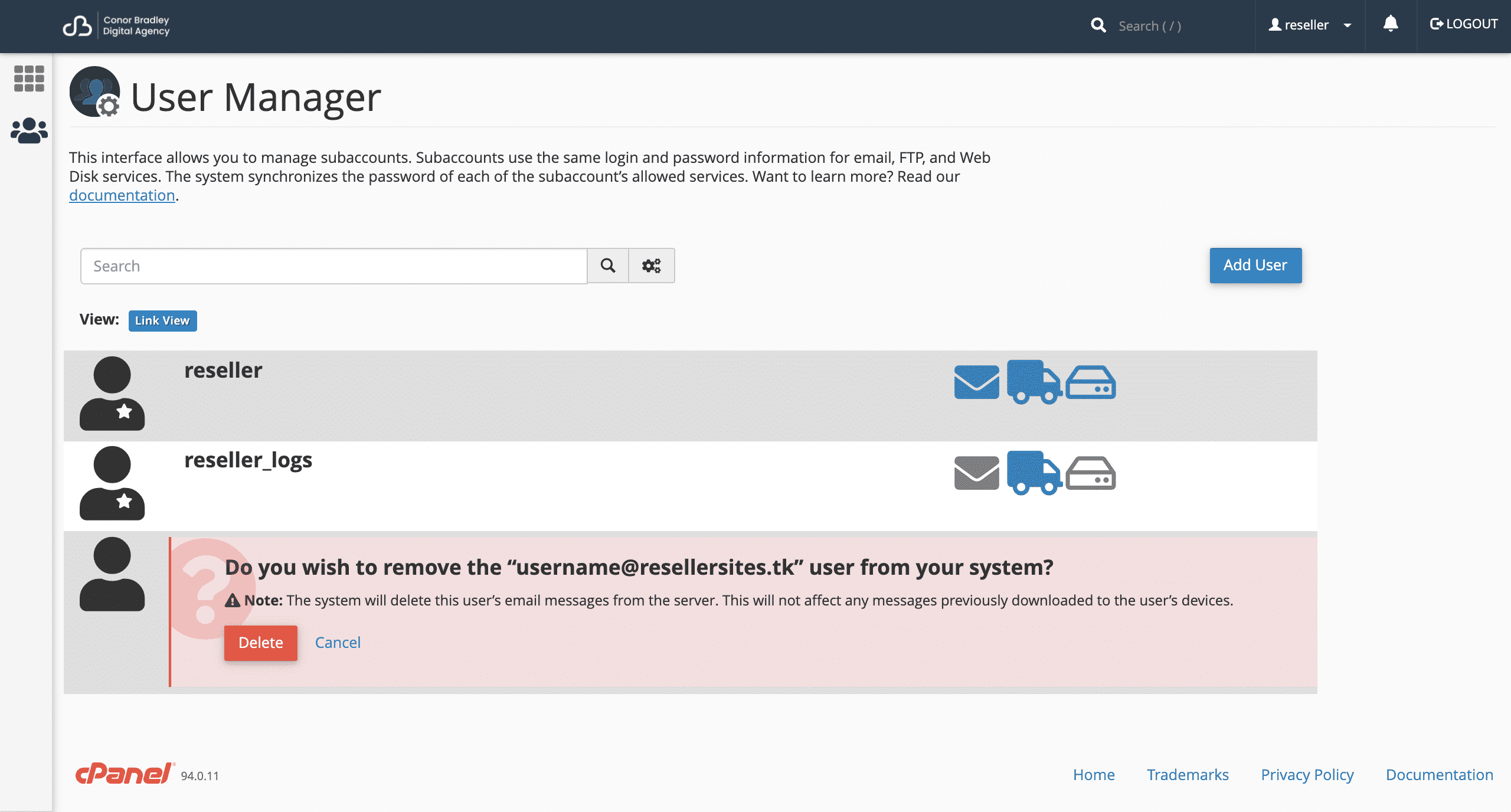Click the FTP truck icon for reseller
1511x812 pixels.
click(x=1034, y=382)
